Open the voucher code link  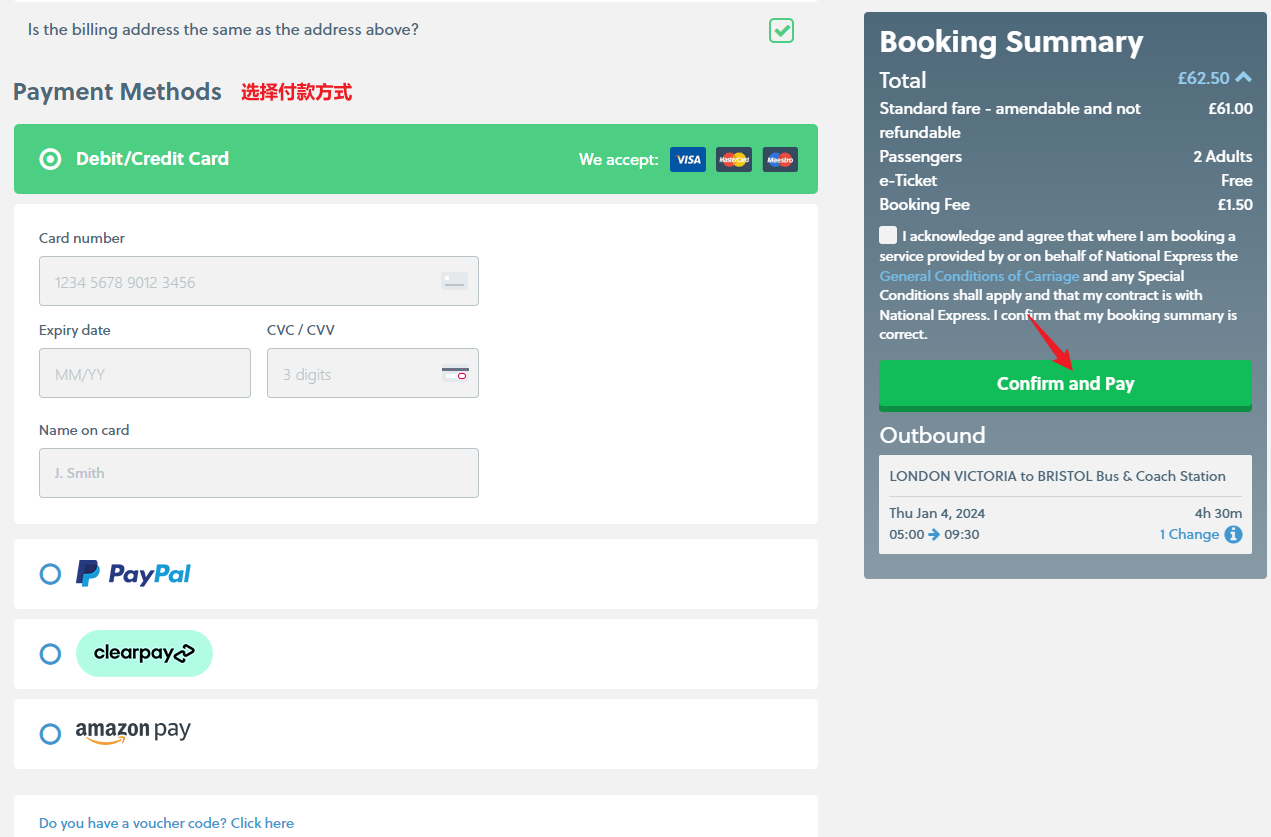point(166,823)
